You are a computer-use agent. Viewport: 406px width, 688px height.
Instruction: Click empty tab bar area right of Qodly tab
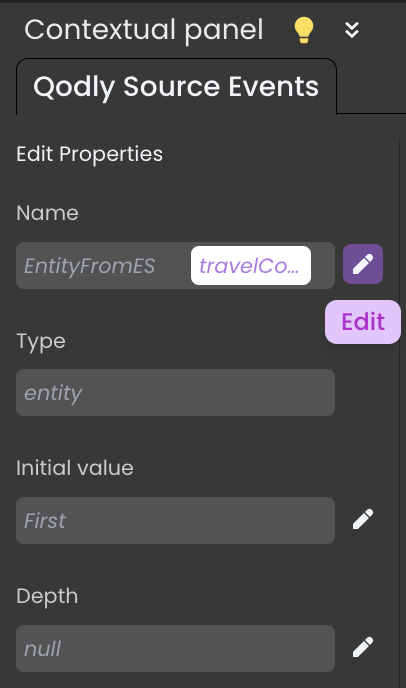point(371,86)
